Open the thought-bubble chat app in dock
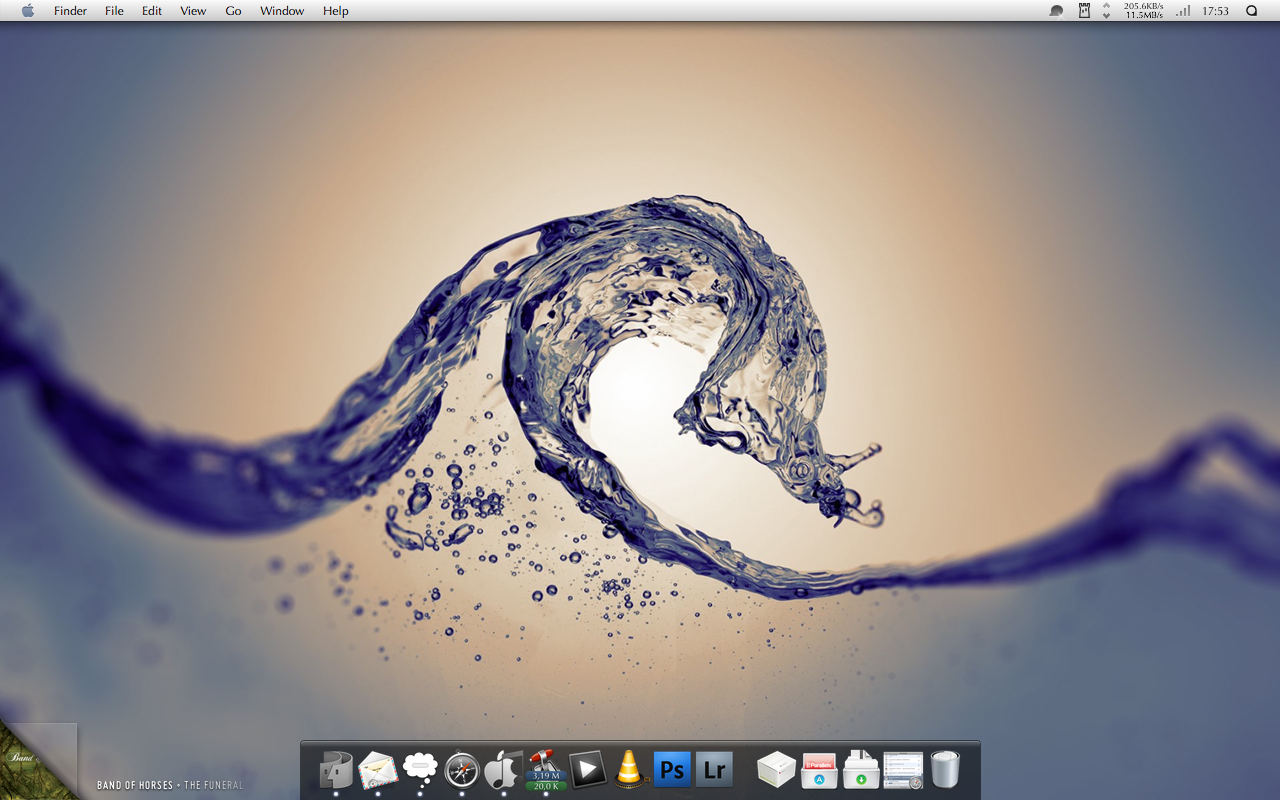Image resolution: width=1280 pixels, height=800 pixels. coord(420,770)
